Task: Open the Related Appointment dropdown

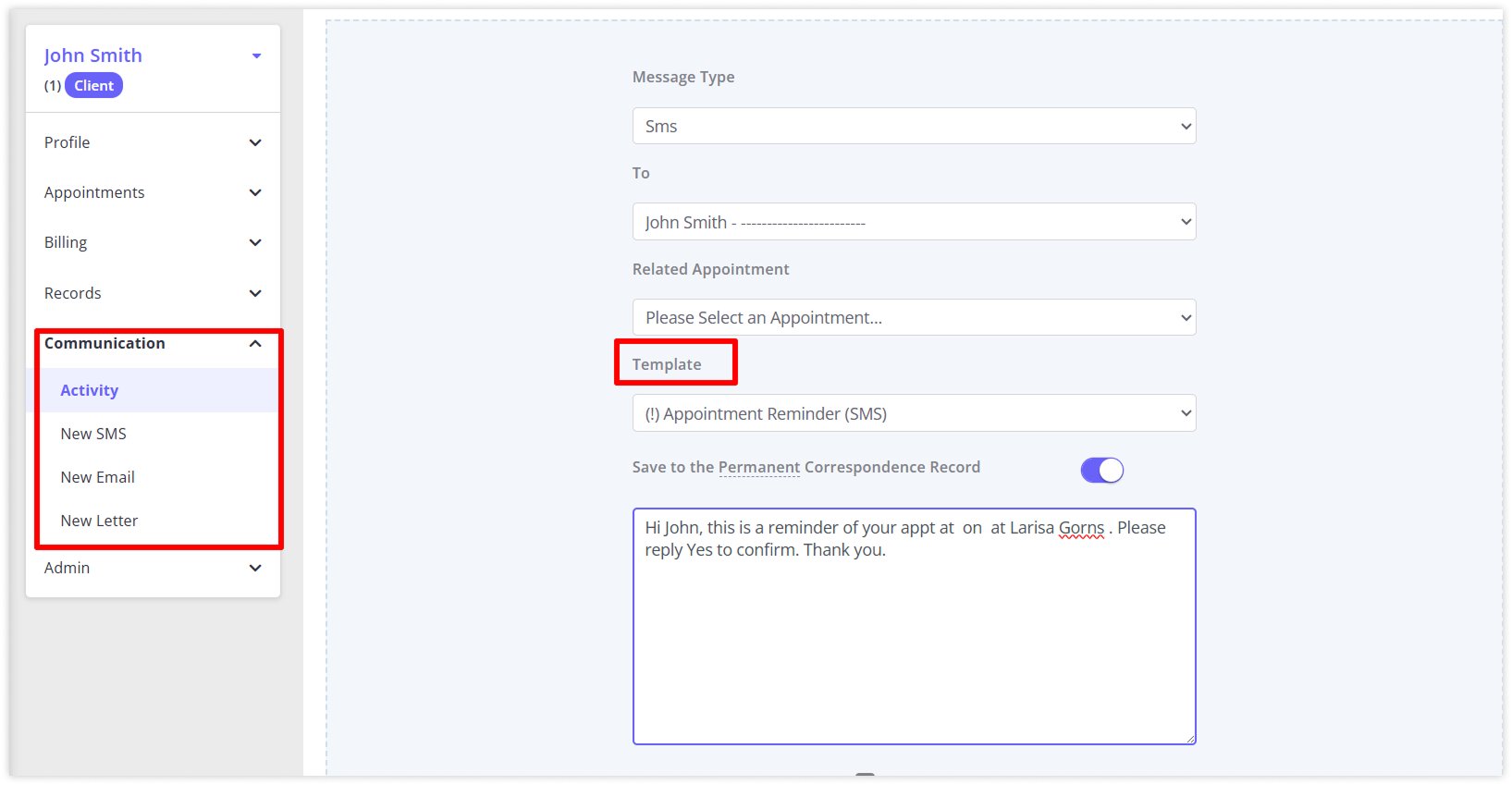Action: point(914,317)
